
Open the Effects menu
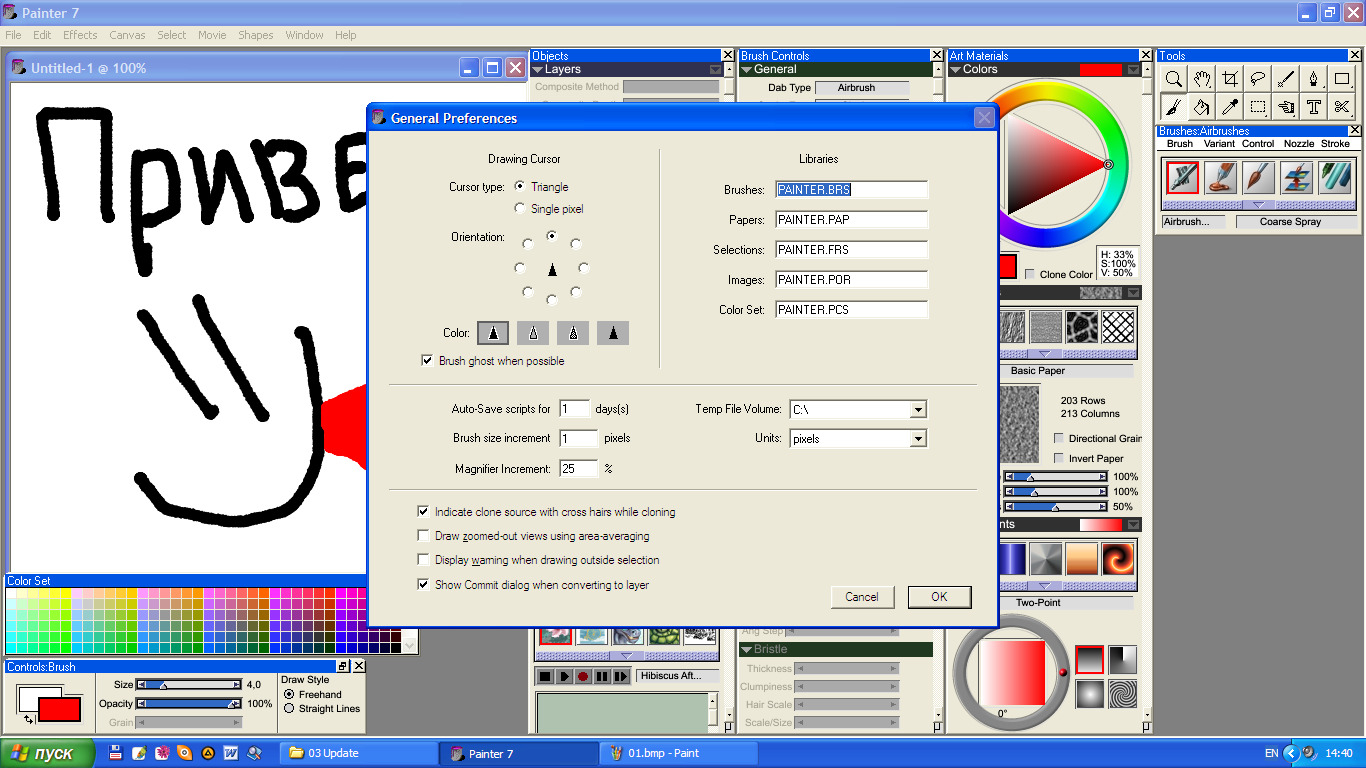[80, 35]
